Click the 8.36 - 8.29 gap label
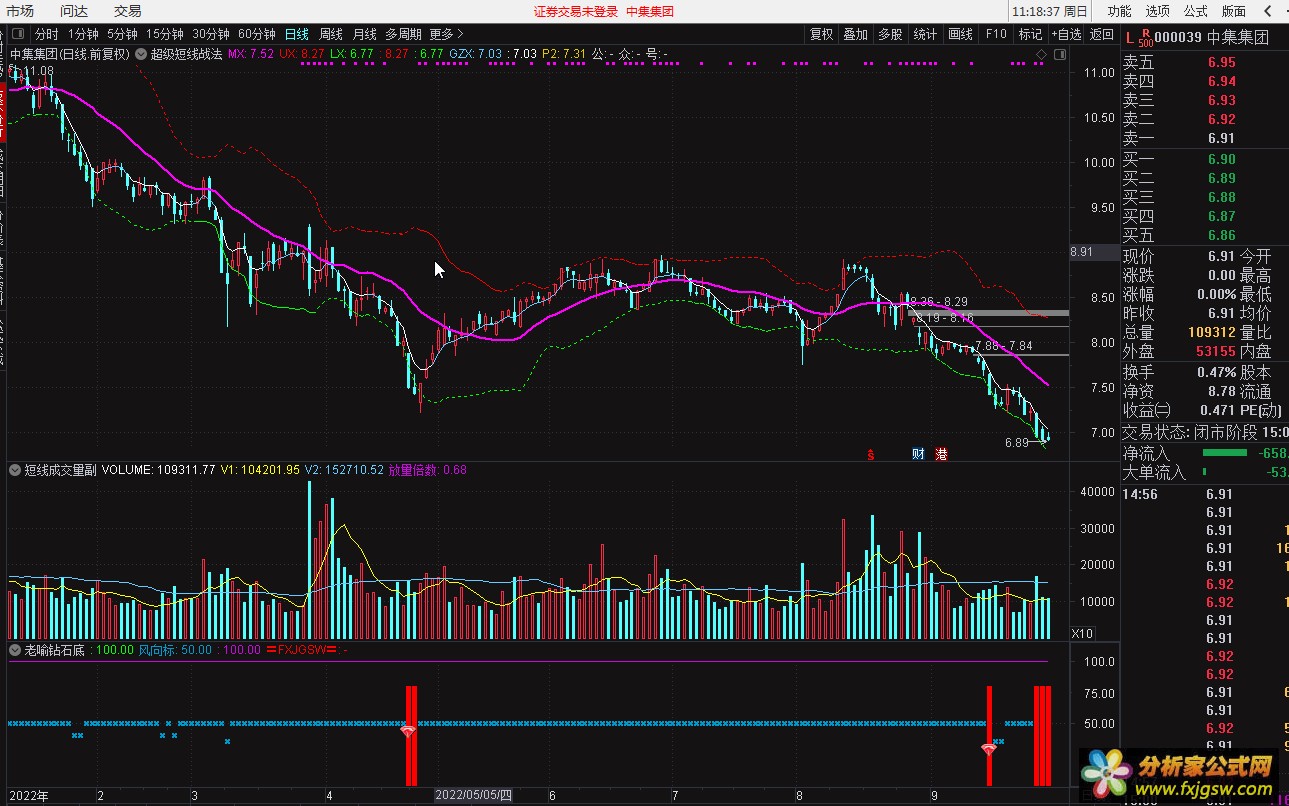The image size is (1289, 806). pos(939,301)
